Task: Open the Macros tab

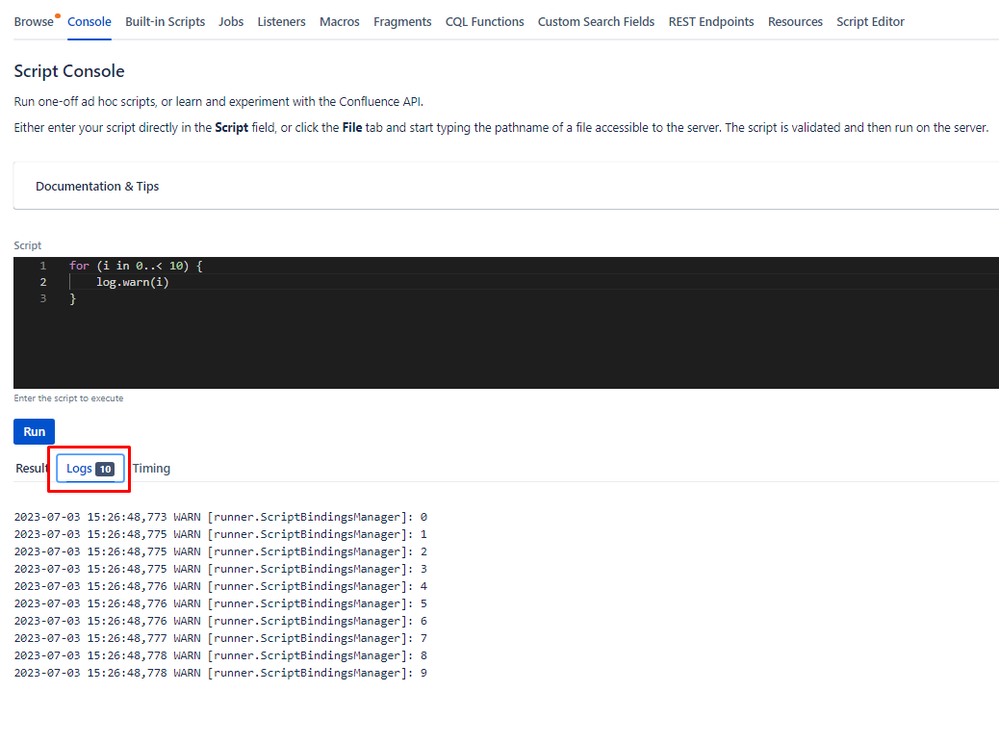Action: (340, 22)
